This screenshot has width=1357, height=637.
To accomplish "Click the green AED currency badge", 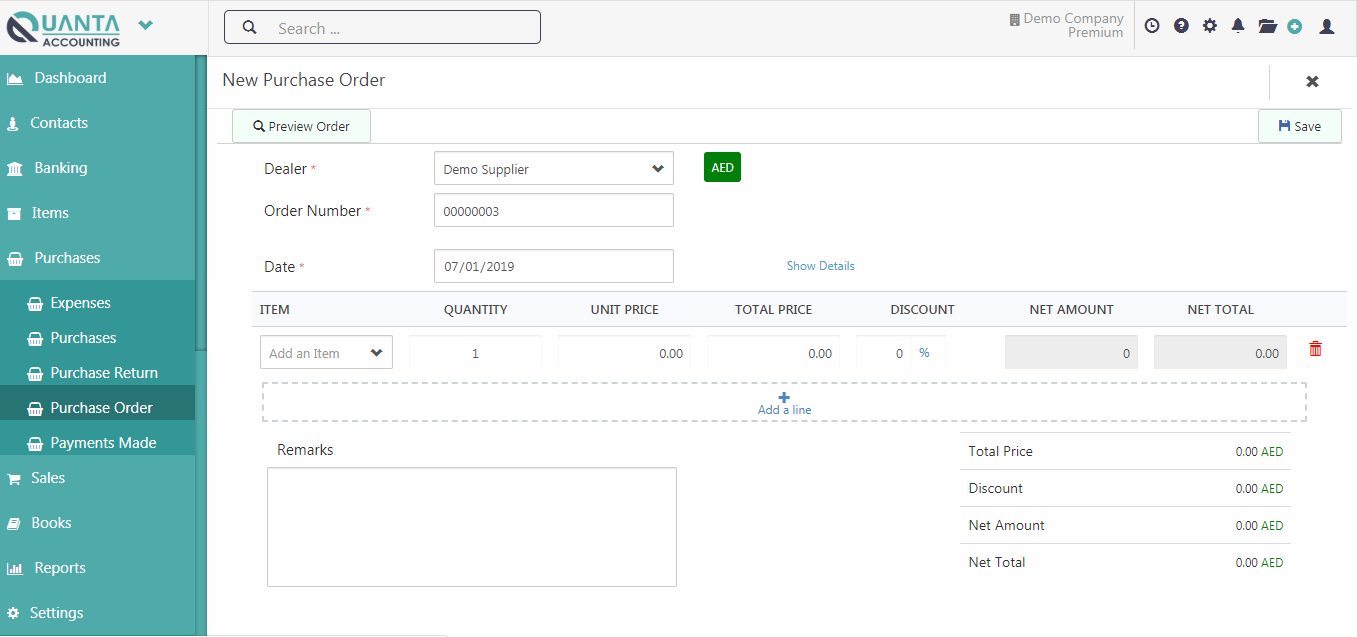I will 722,168.
